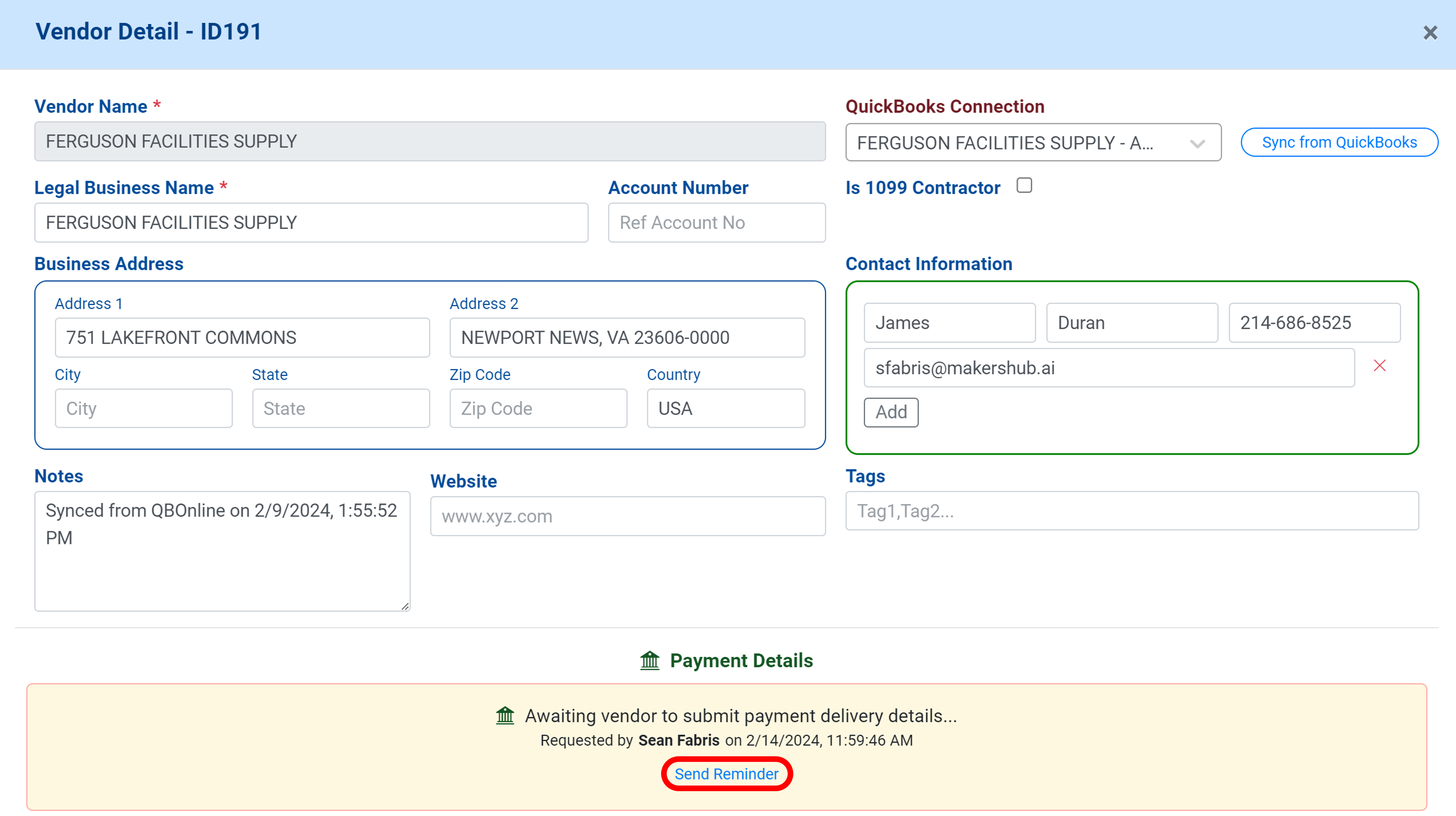Image resolution: width=1456 pixels, height=816 pixels.
Task: Click the first name field James
Action: pyautogui.click(x=950, y=323)
